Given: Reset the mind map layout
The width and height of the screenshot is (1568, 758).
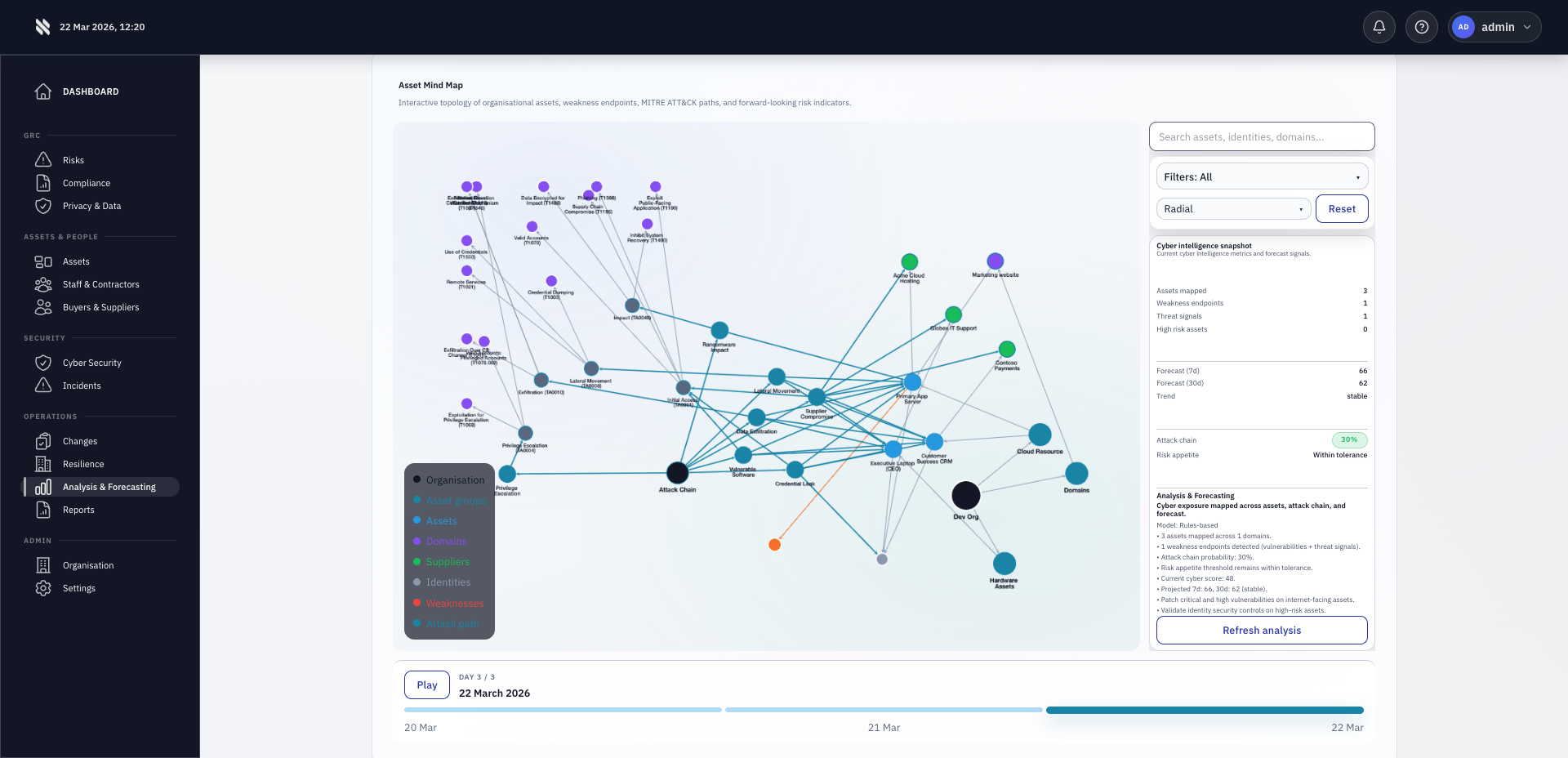Looking at the screenshot, I should click(x=1341, y=208).
